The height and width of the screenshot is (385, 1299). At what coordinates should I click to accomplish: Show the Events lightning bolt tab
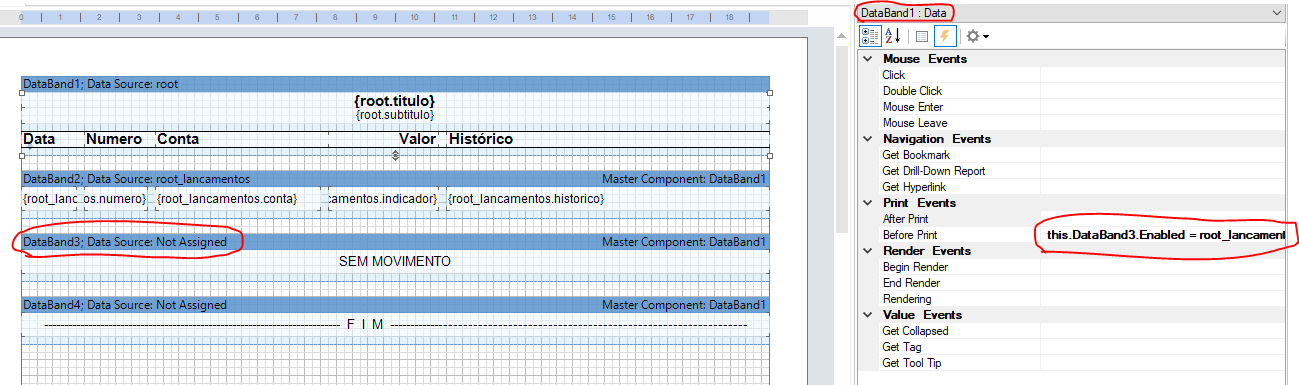tap(945, 36)
